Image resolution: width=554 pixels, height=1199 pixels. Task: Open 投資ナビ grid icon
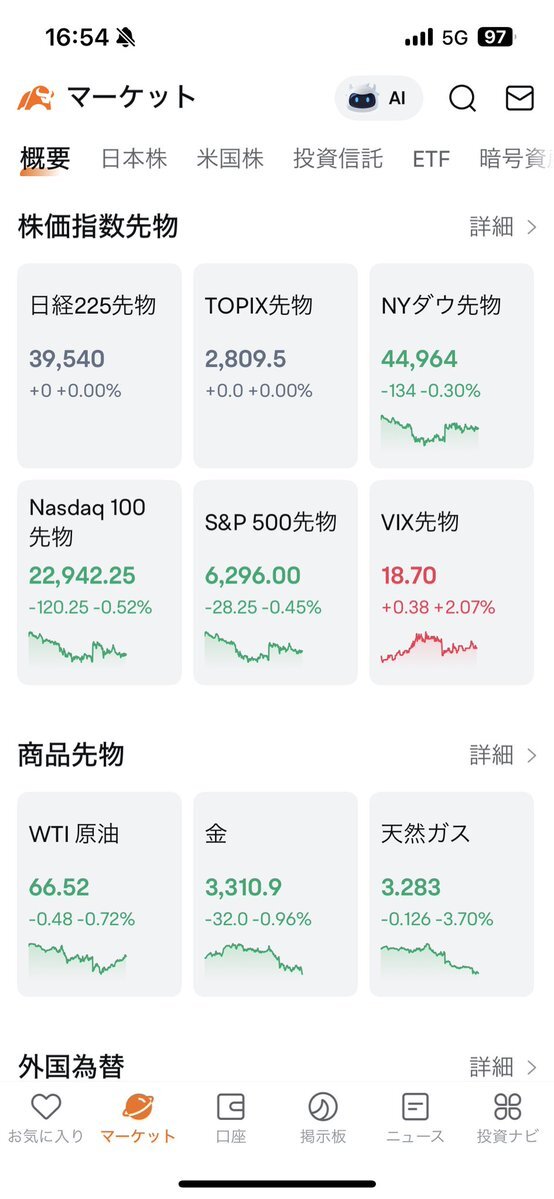click(507, 1106)
